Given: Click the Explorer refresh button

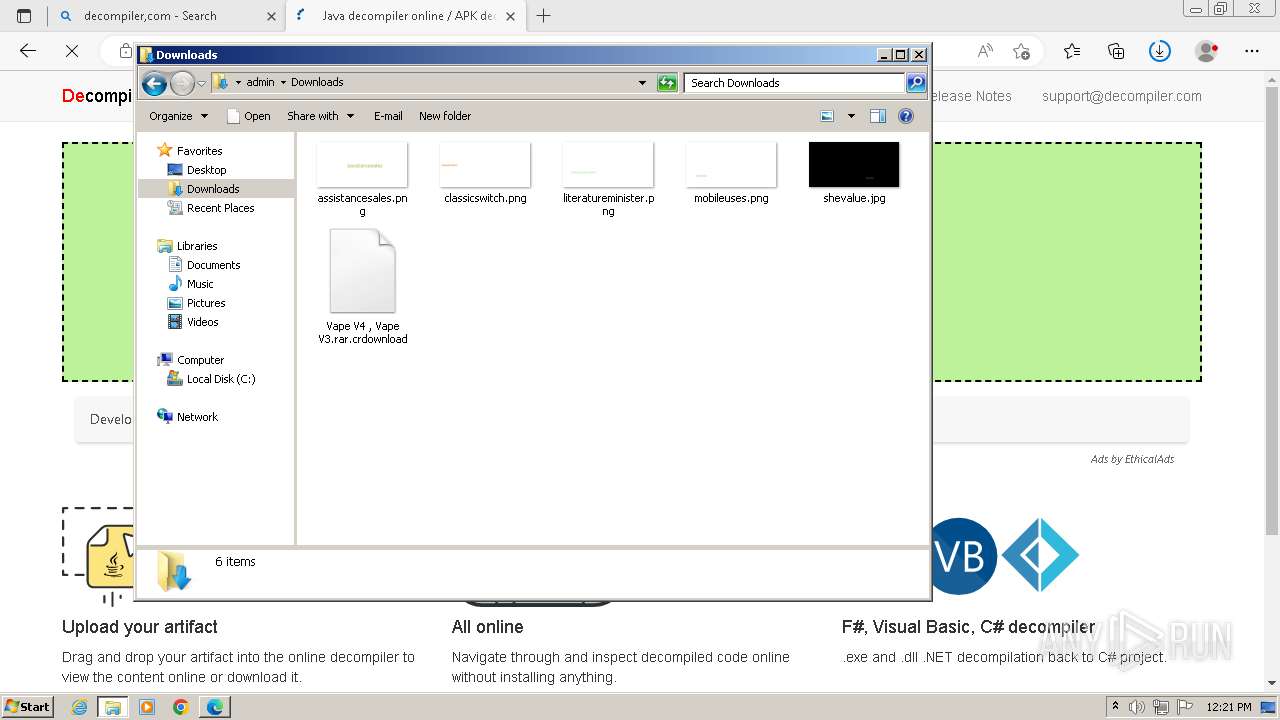Looking at the screenshot, I should click(x=667, y=83).
